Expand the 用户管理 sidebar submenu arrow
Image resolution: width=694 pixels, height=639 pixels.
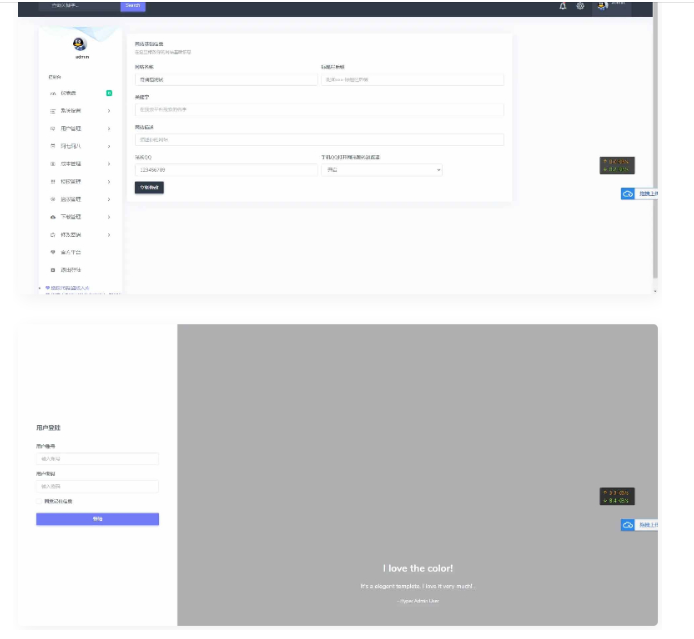(108, 129)
